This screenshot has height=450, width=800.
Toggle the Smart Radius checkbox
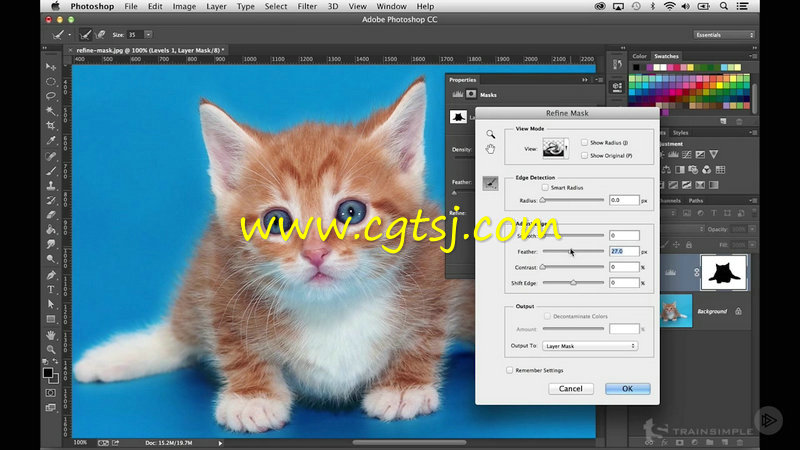pos(545,188)
